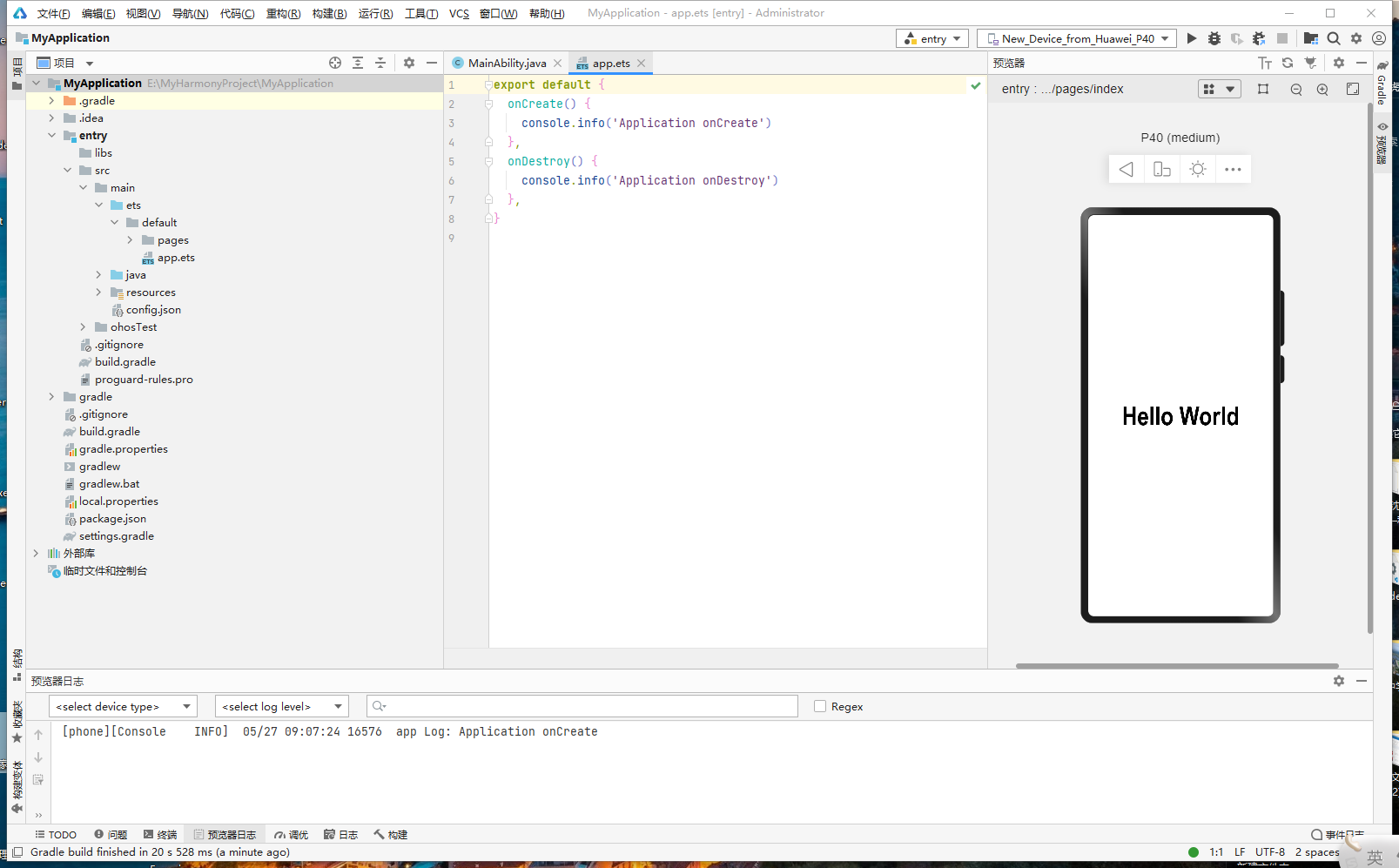
Task: Start debugging with the bug icon
Action: (x=1214, y=38)
